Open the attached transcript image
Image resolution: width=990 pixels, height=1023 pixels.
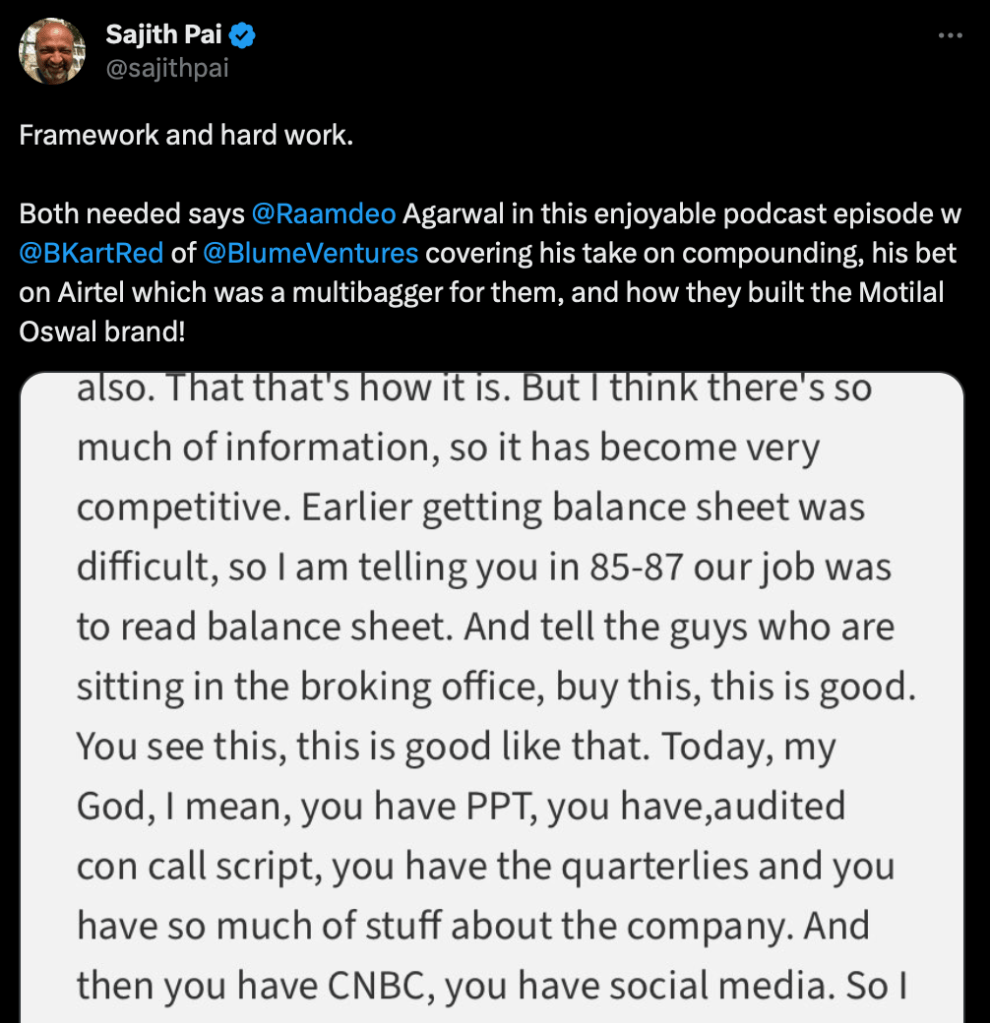click(x=490, y=700)
